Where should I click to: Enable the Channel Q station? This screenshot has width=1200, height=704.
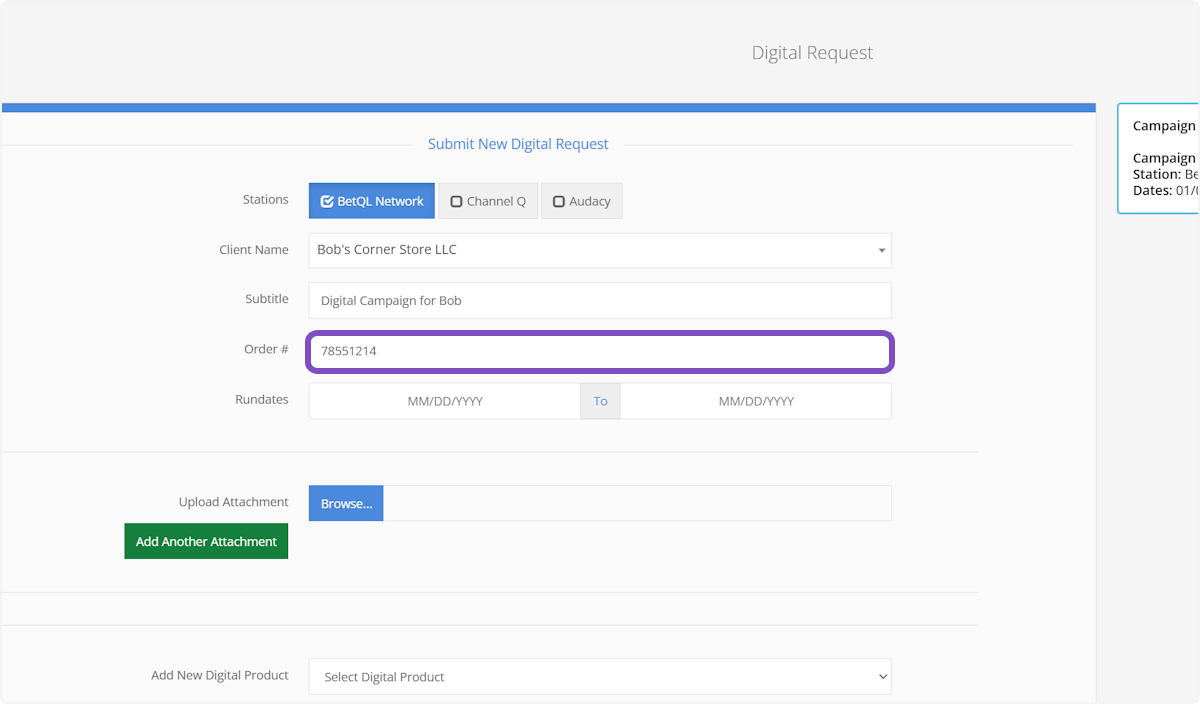click(x=488, y=201)
